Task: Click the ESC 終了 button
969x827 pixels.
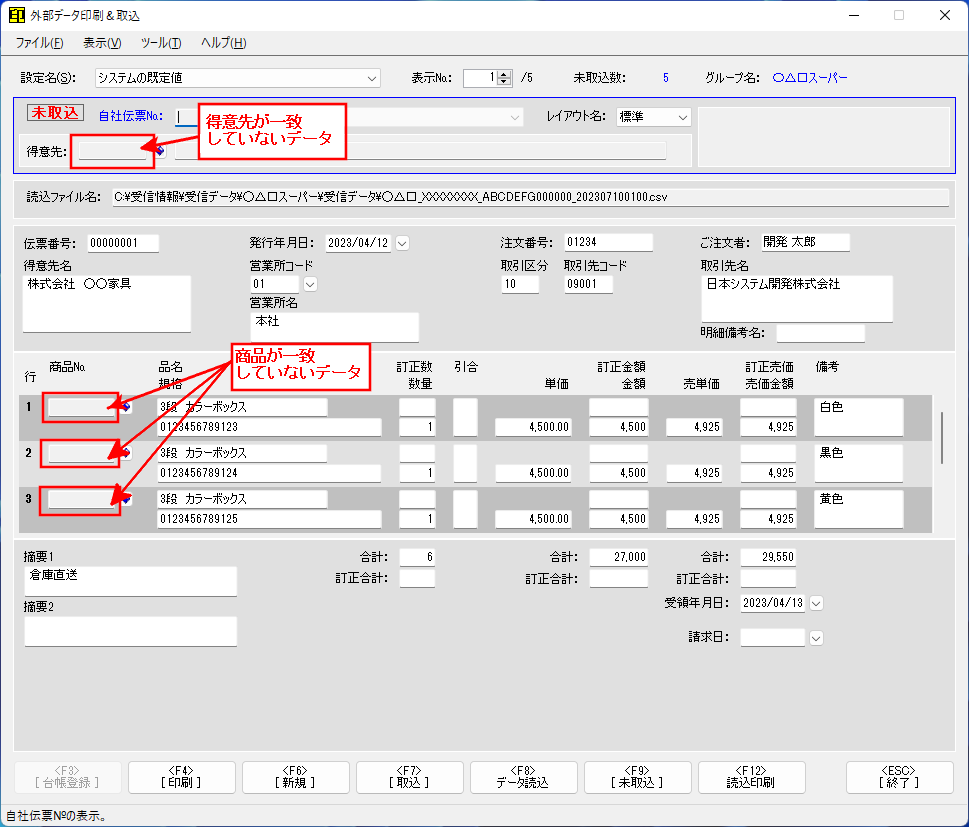Action: pos(899,777)
